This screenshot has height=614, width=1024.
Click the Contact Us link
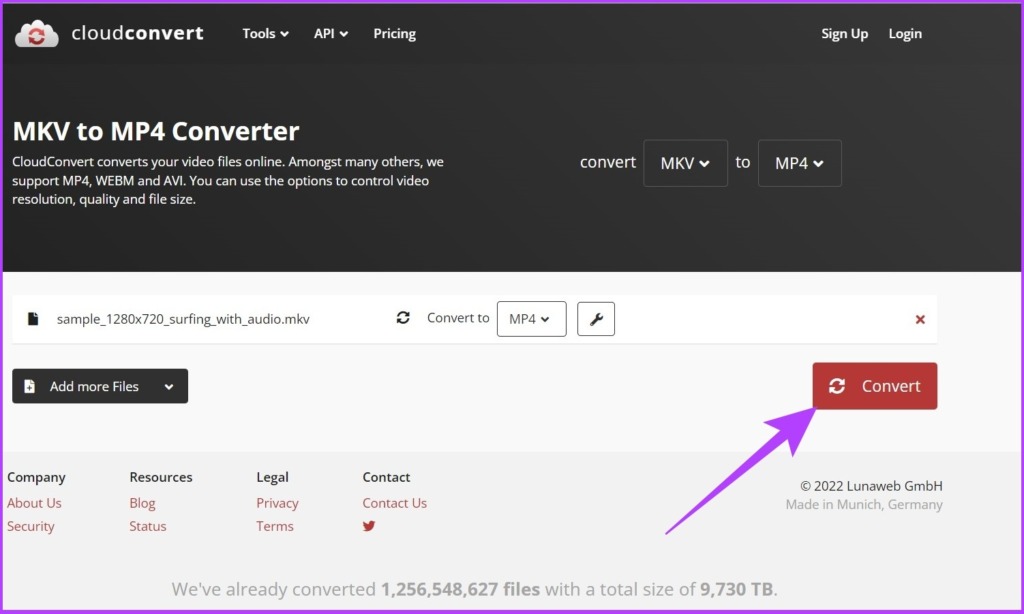click(394, 503)
